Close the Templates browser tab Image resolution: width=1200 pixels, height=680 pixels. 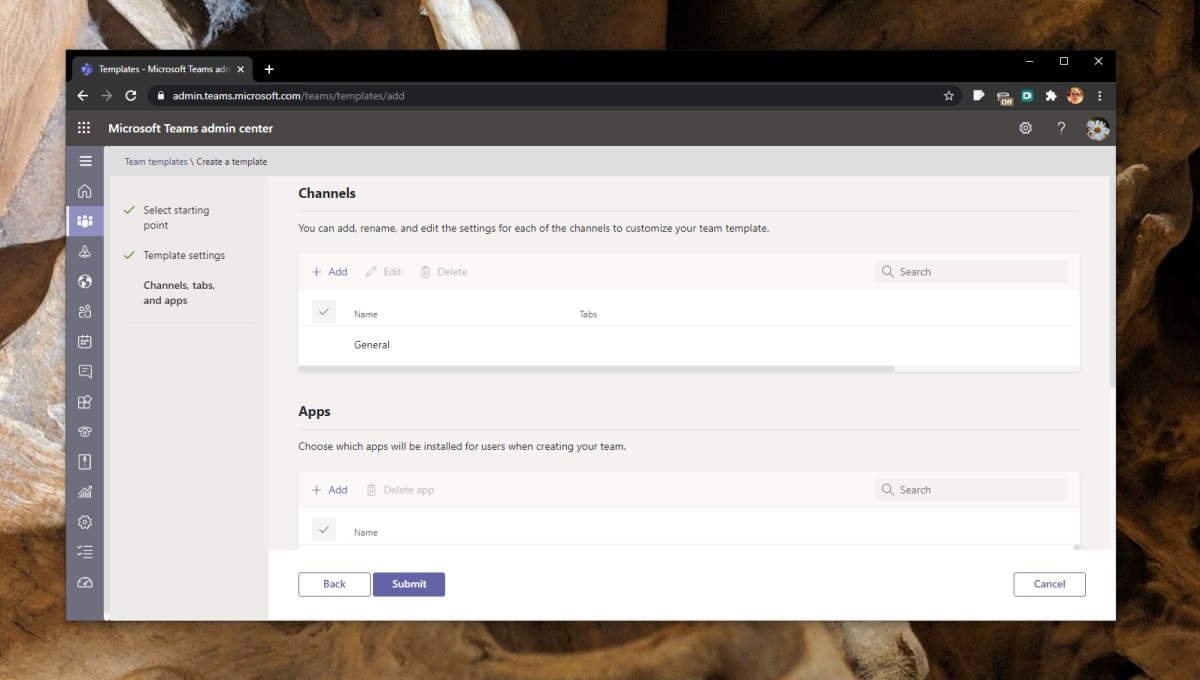[x=241, y=69]
